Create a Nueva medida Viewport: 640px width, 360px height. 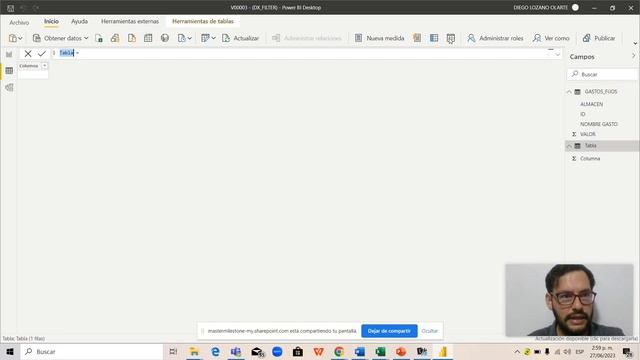[379, 38]
